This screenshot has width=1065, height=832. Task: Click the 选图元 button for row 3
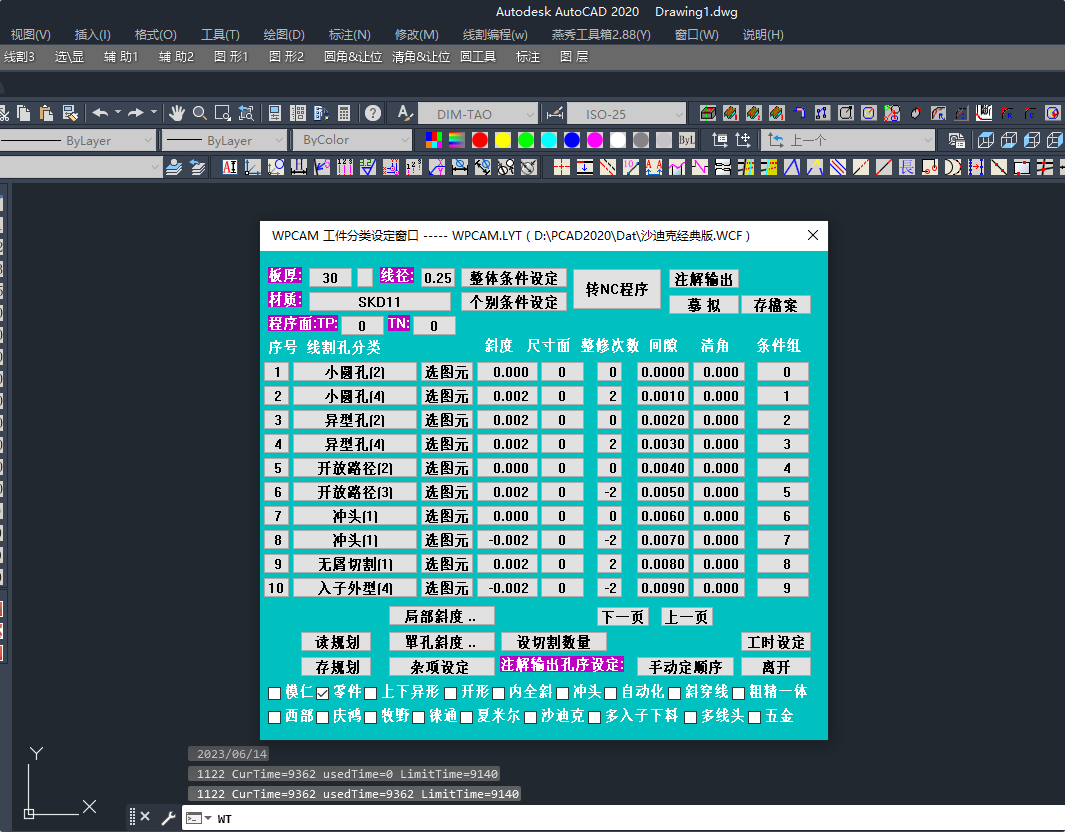446,420
